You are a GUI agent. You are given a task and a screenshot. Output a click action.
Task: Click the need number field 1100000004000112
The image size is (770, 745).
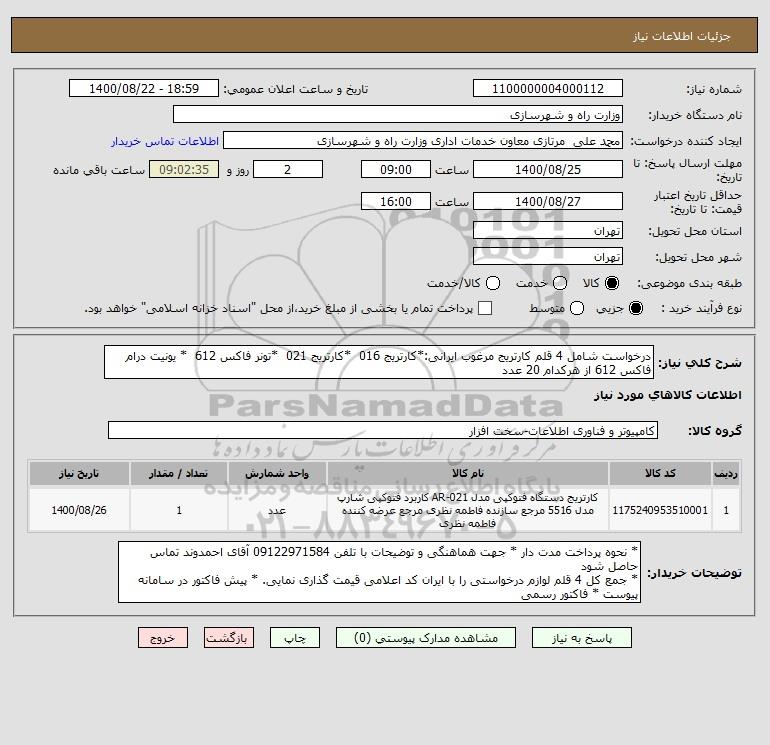pos(548,89)
